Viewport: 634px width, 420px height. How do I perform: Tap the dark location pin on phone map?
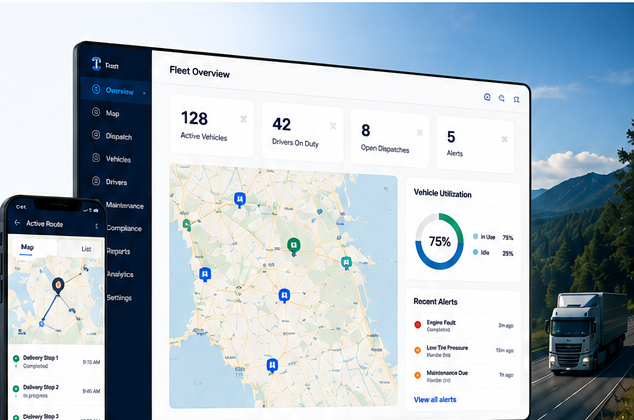[58, 286]
